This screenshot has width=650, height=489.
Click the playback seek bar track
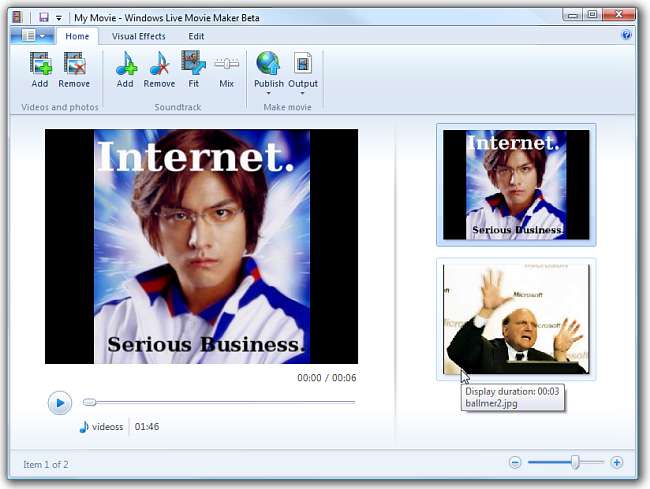[220, 402]
